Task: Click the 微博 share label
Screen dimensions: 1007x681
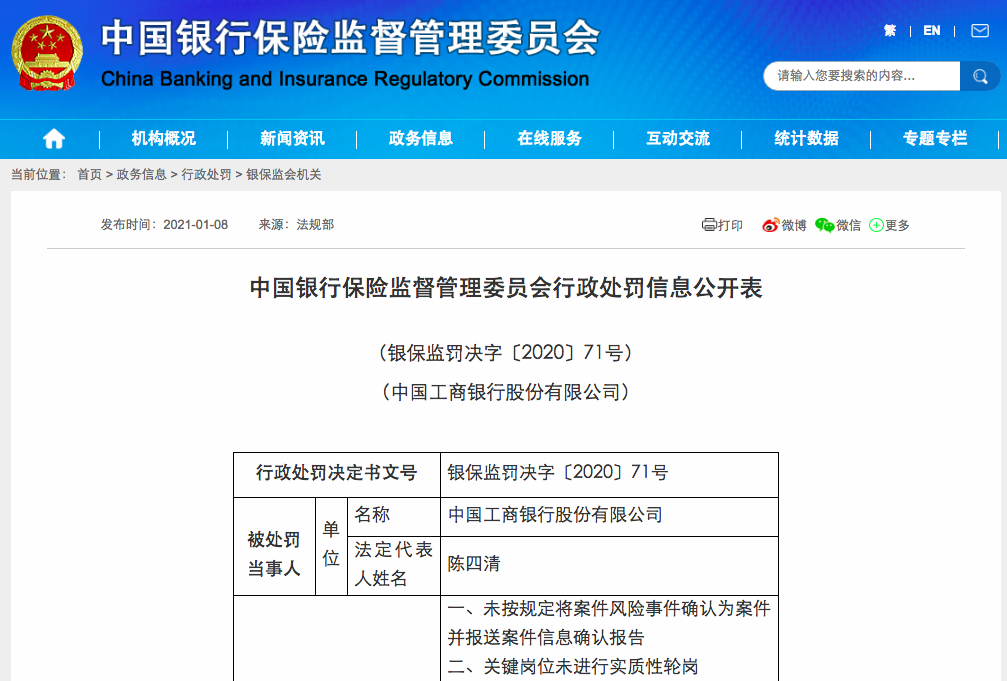Action: pos(794,225)
